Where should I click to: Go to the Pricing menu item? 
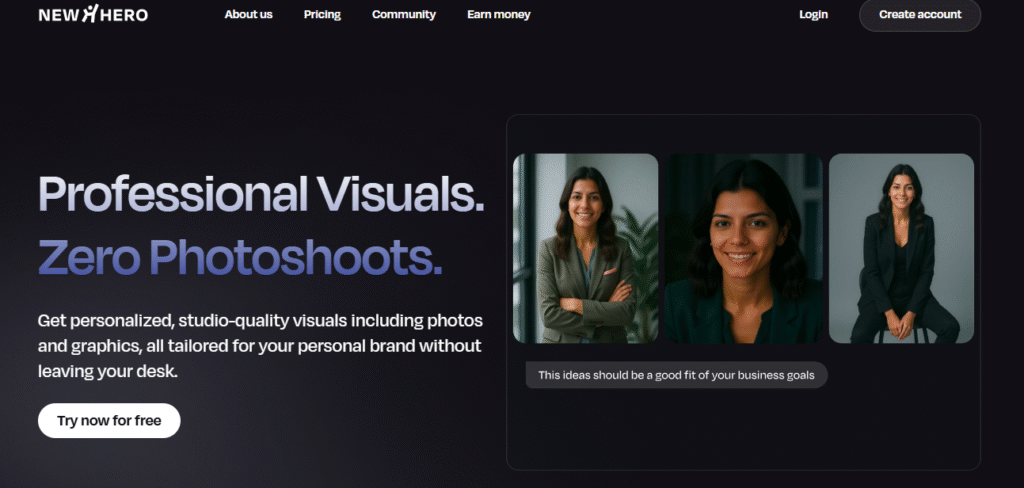(322, 15)
